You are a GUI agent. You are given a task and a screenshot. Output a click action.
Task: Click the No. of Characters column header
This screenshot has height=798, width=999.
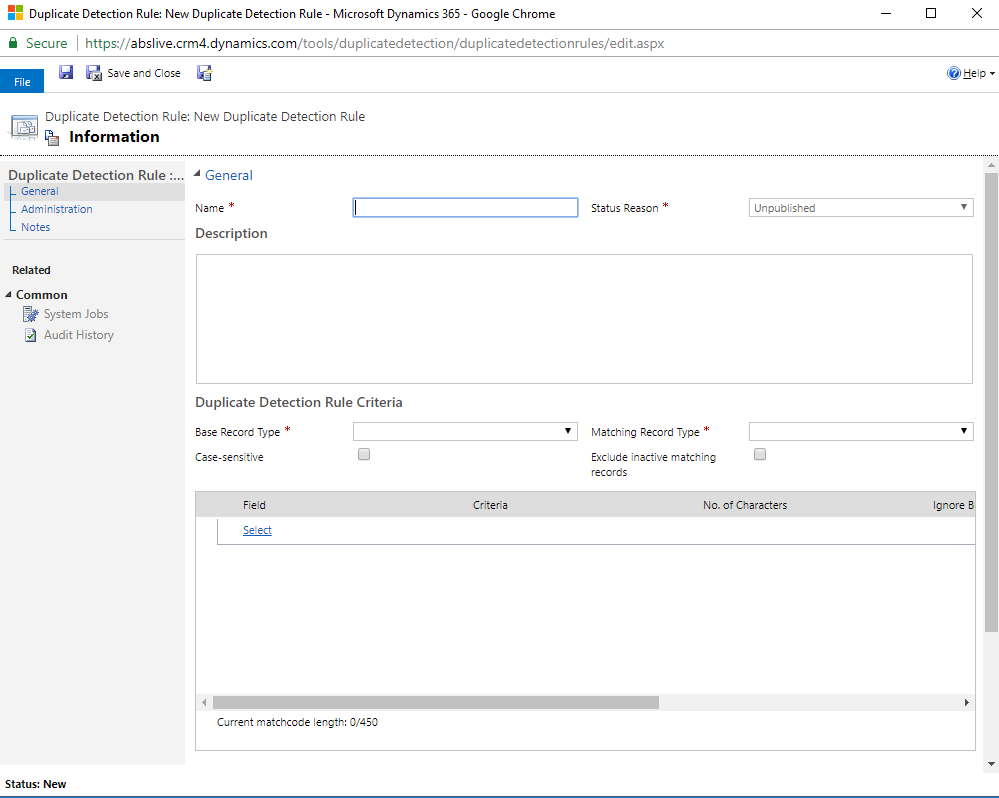tap(745, 505)
